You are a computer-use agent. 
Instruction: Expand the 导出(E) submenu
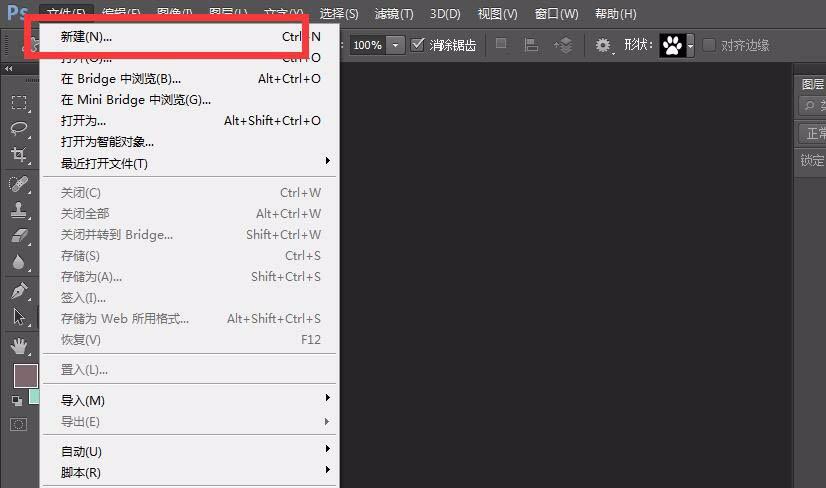click(x=191, y=422)
